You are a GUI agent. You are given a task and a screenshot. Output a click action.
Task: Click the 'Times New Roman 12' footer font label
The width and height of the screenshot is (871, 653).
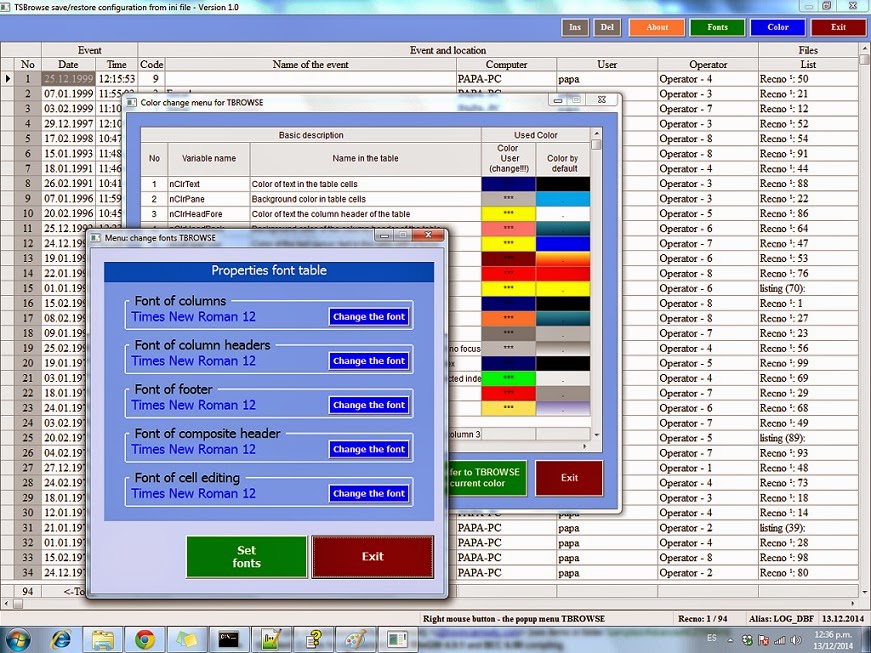[193, 405]
